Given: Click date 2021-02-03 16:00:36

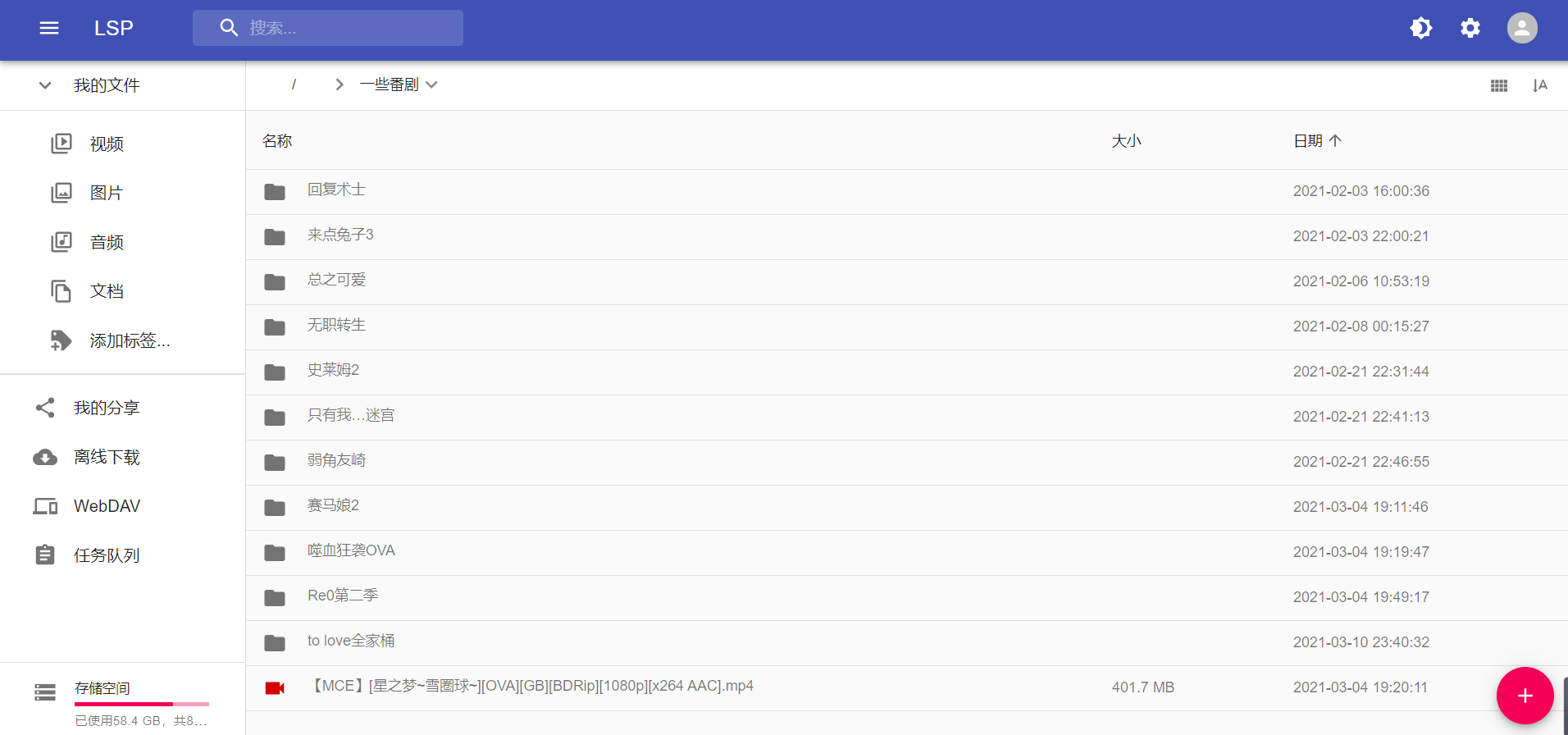Looking at the screenshot, I should [x=1361, y=191].
